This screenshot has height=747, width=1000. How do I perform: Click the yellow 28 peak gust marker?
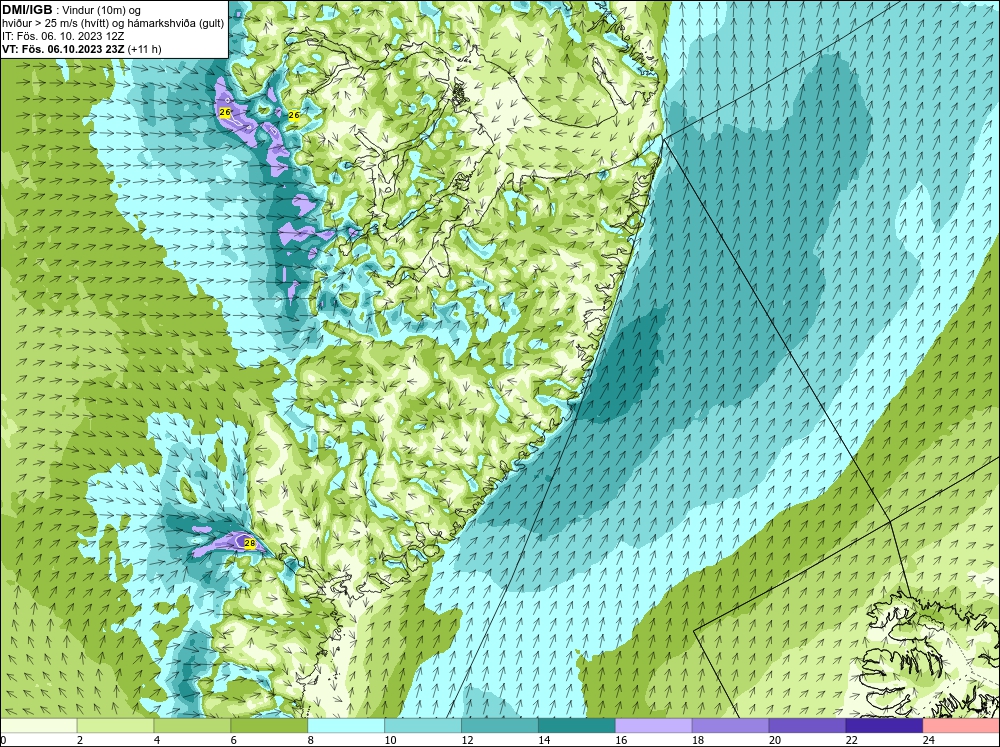click(250, 544)
